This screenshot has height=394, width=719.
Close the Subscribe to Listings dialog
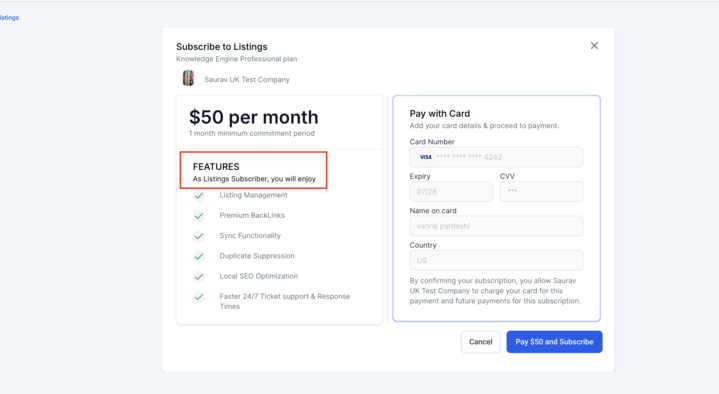click(x=594, y=46)
